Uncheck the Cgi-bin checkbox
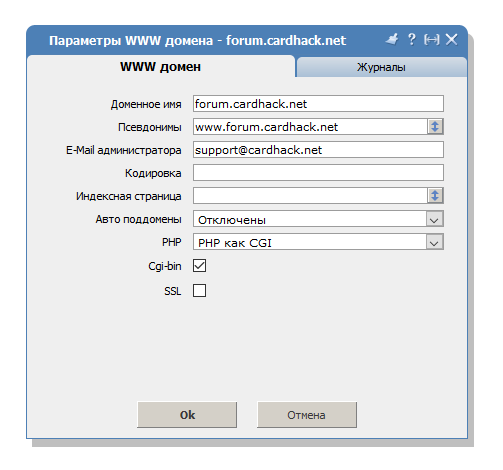Screen dimensions: 503x470 point(199,266)
